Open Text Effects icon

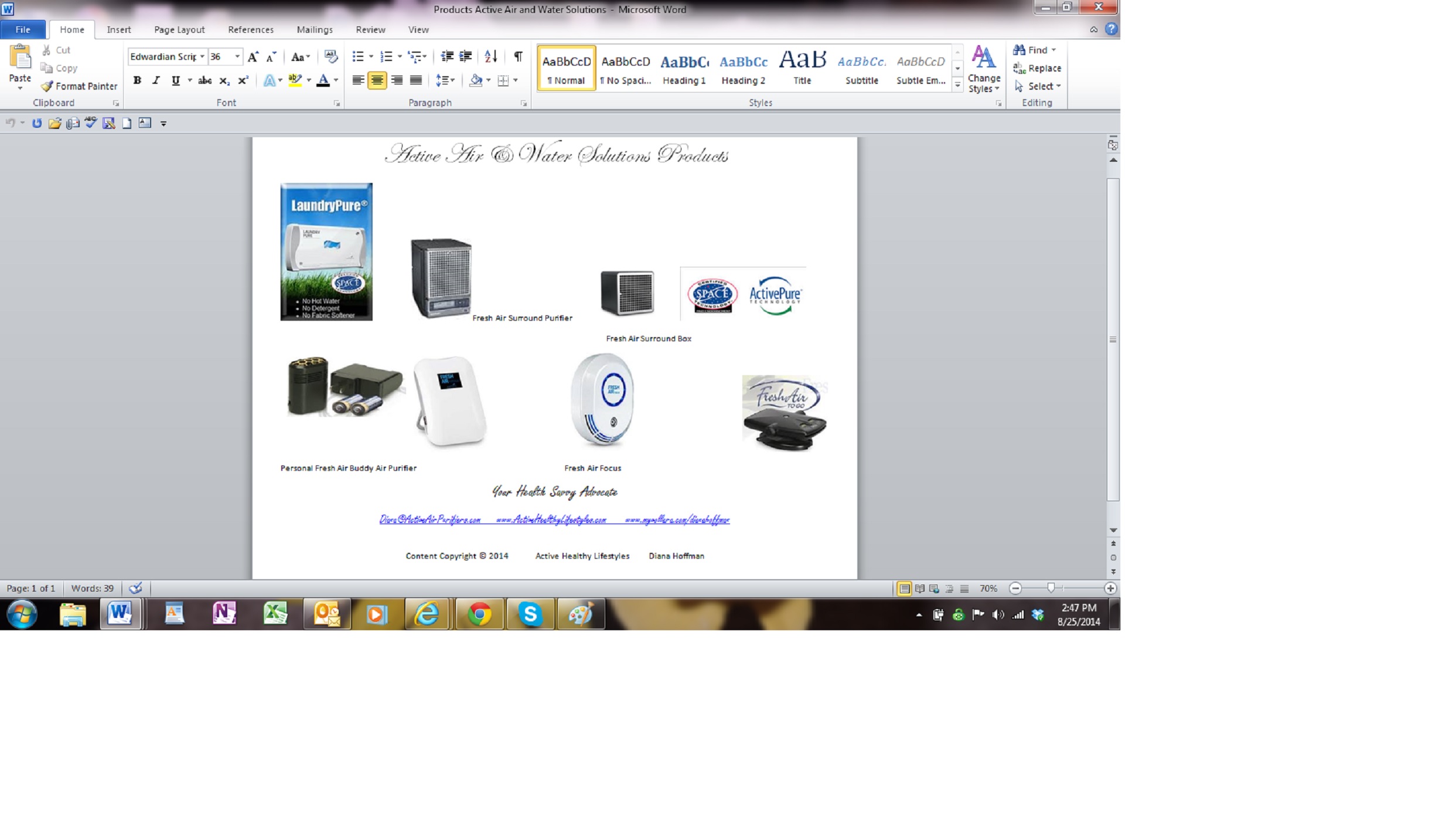coord(269,80)
